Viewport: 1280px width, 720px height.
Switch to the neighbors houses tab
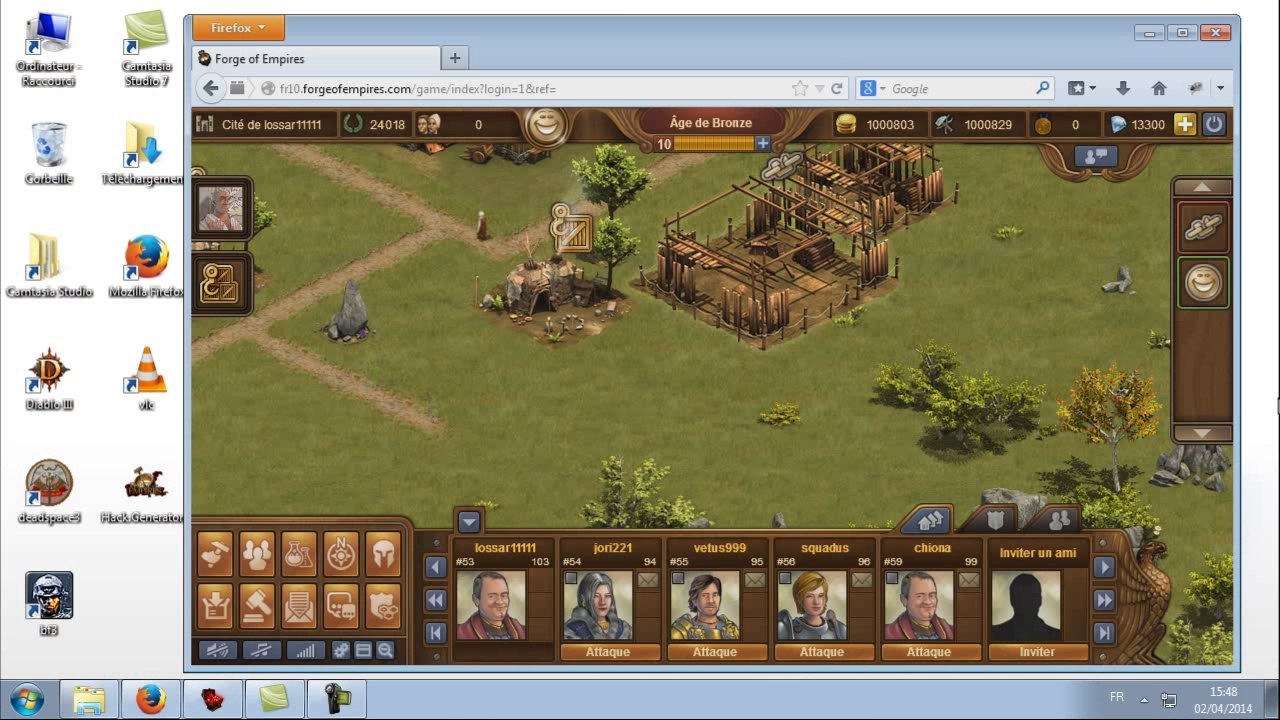tap(931, 520)
